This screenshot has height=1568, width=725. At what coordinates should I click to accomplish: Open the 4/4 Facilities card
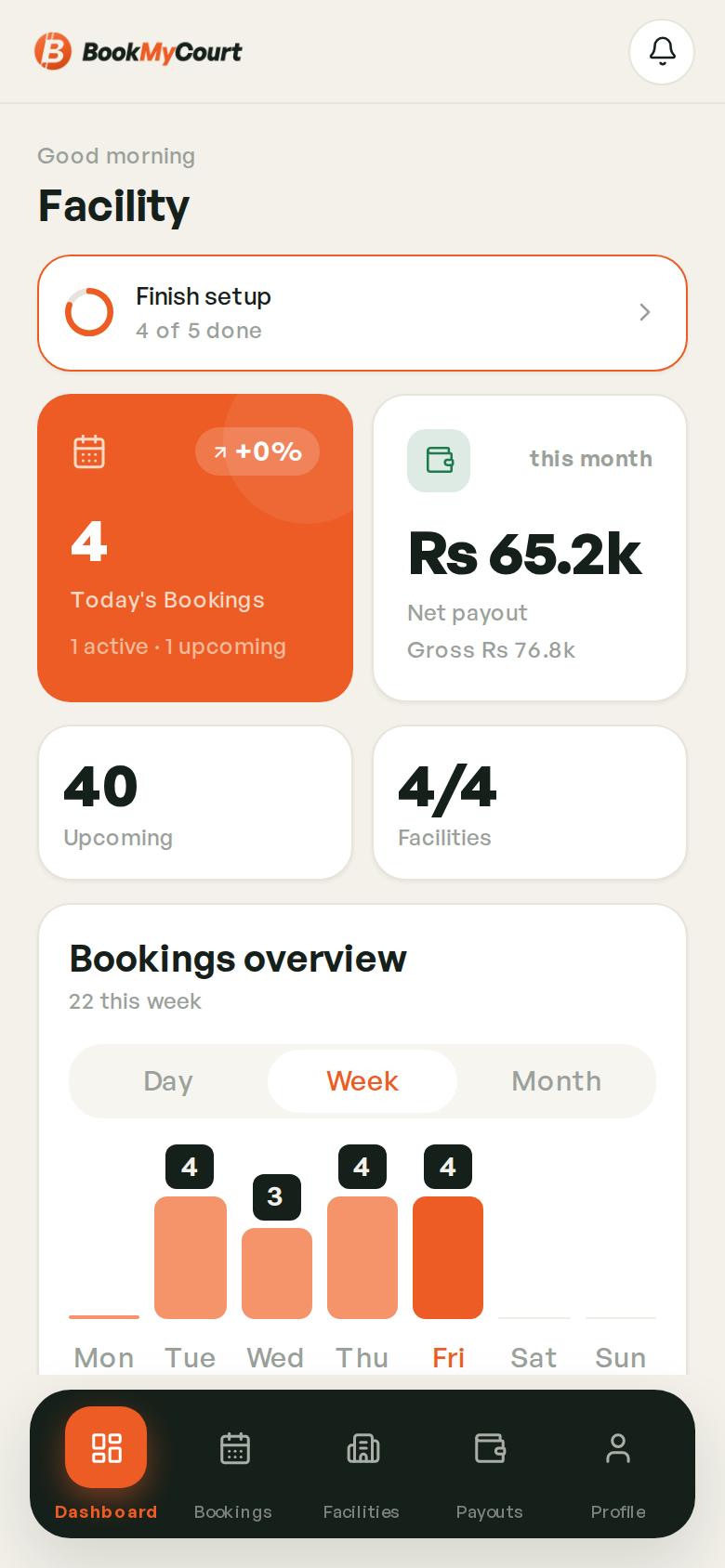530,803
